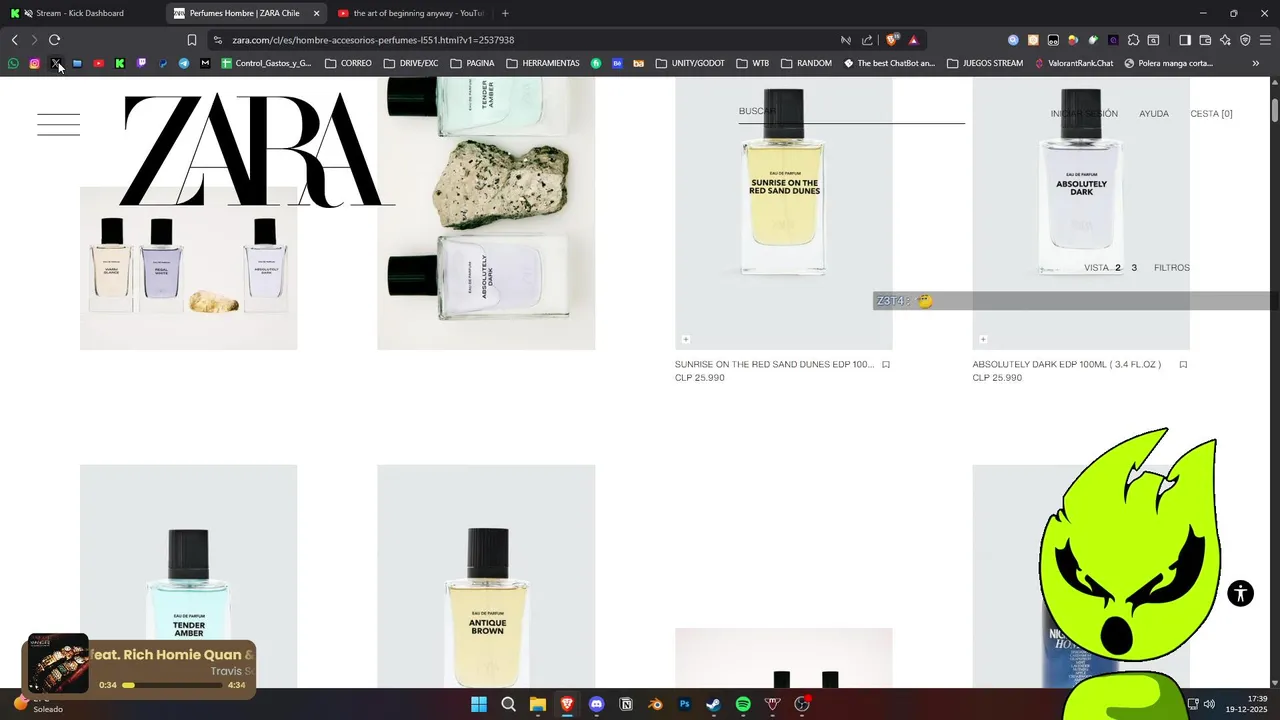Save Sunrise on the Red Sand Dunes bookmark icon
The image size is (1280, 720).
(x=886, y=365)
